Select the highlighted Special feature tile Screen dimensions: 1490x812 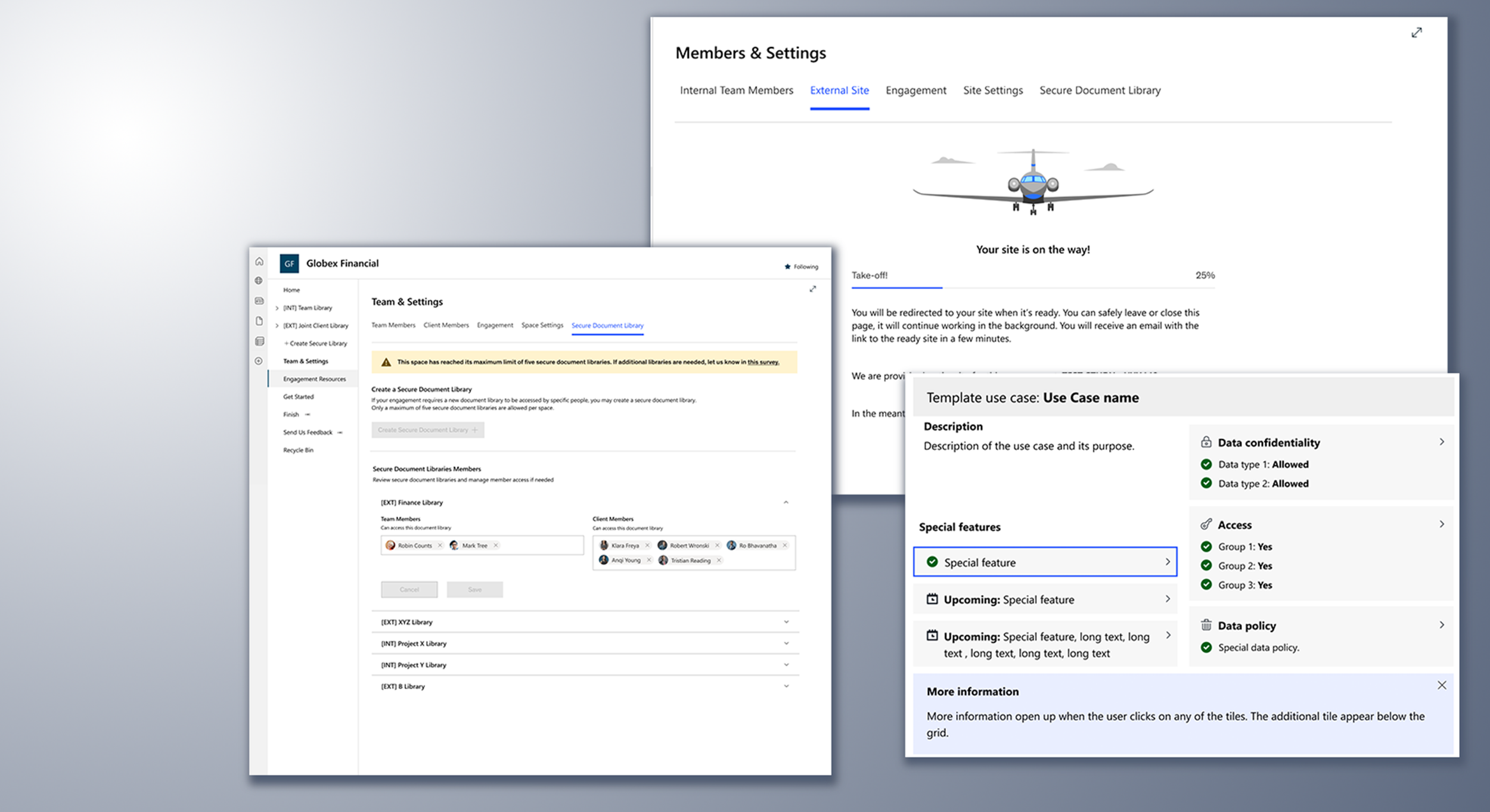pos(1044,562)
